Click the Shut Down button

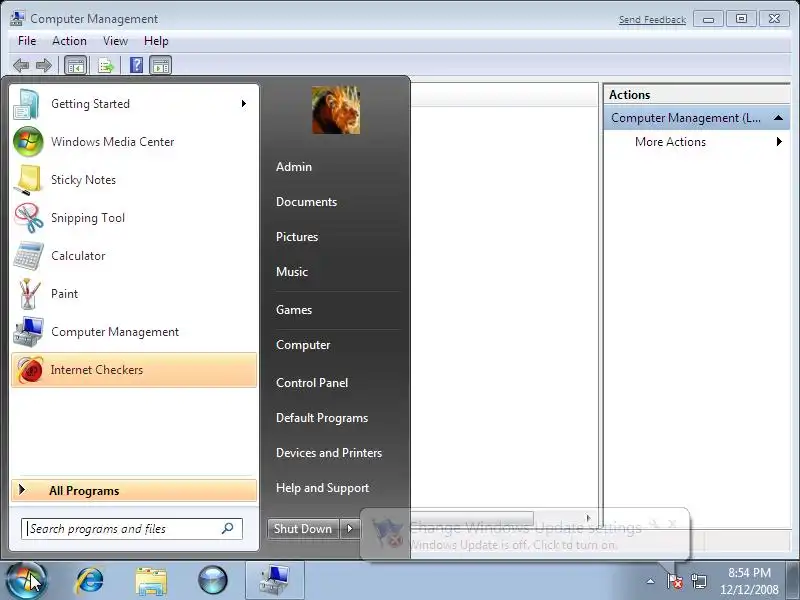[x=303, y=529]
